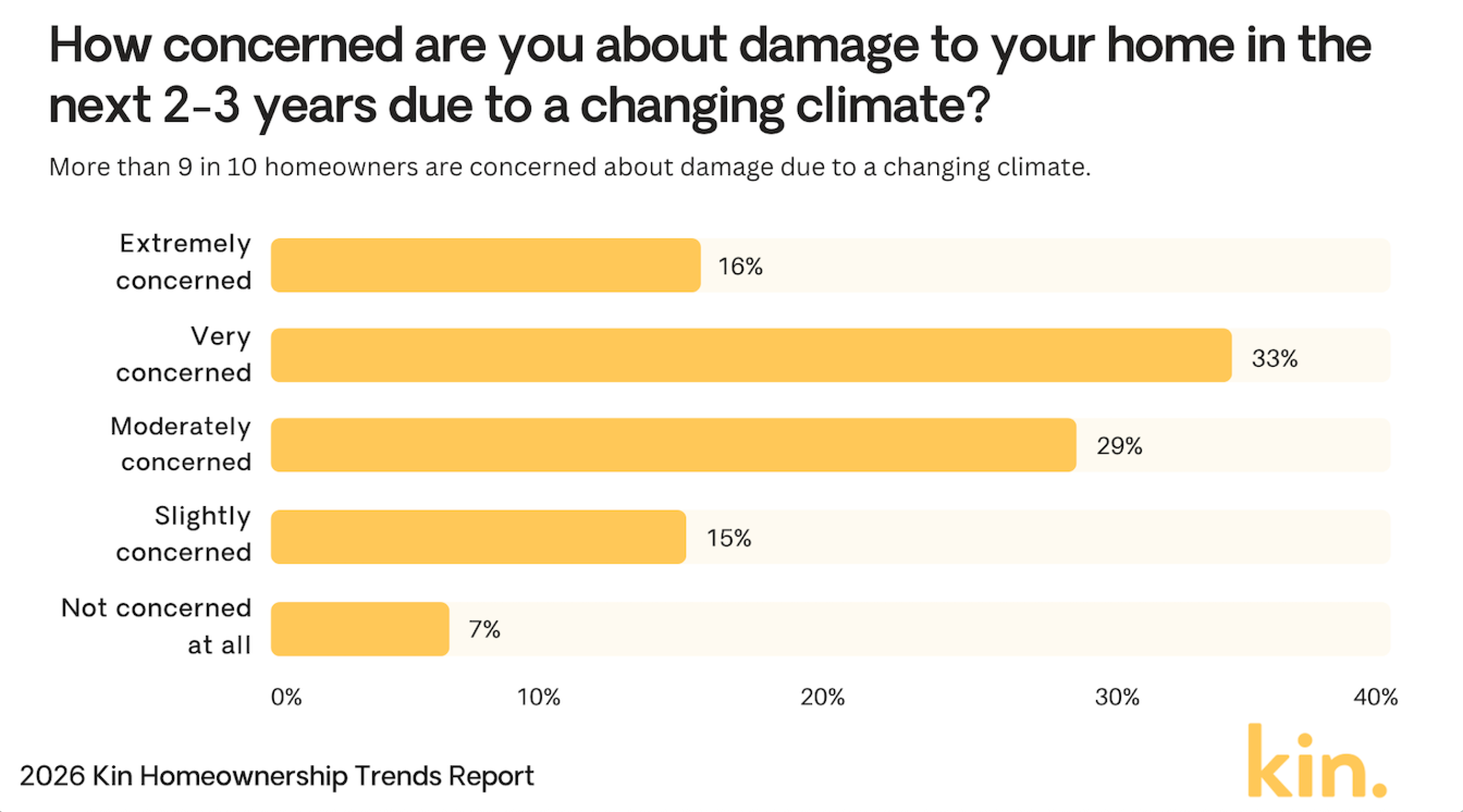
Task: Click the 40% axis tick label
Action: 1376,697
